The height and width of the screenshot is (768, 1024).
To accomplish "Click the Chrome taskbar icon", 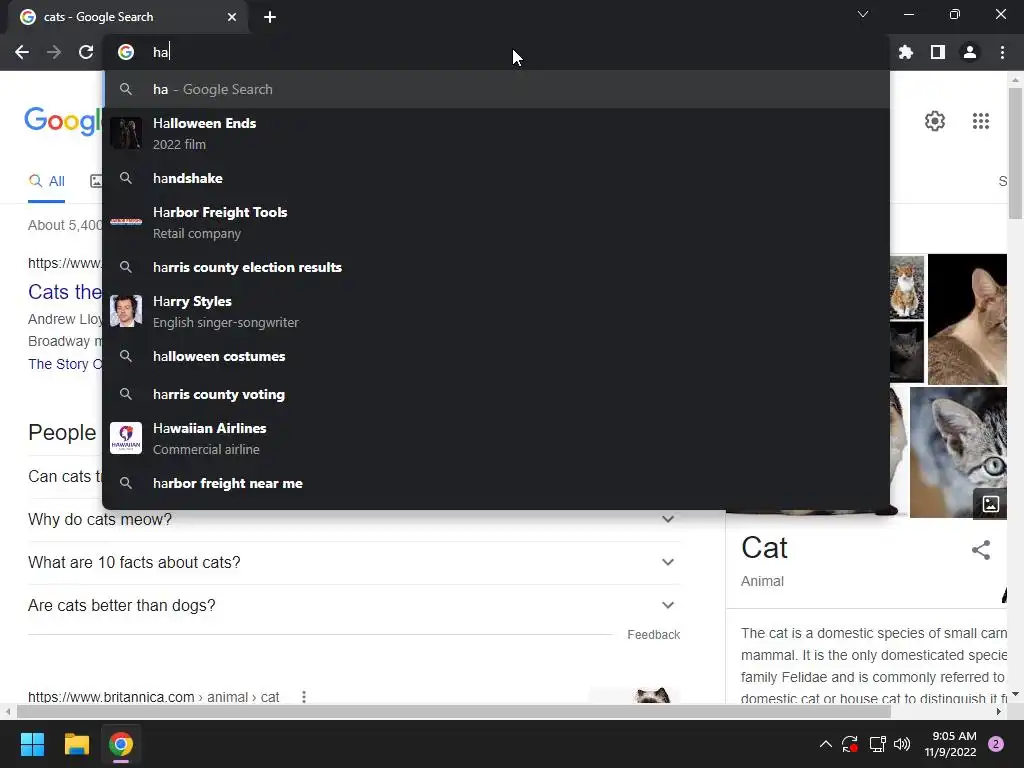I will pos(121,744).
